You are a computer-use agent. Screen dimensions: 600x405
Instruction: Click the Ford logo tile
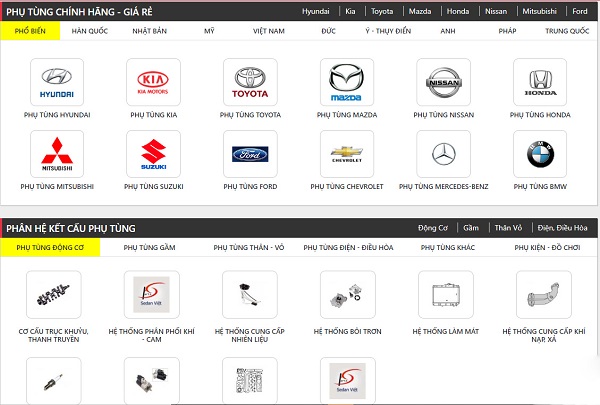250,154
